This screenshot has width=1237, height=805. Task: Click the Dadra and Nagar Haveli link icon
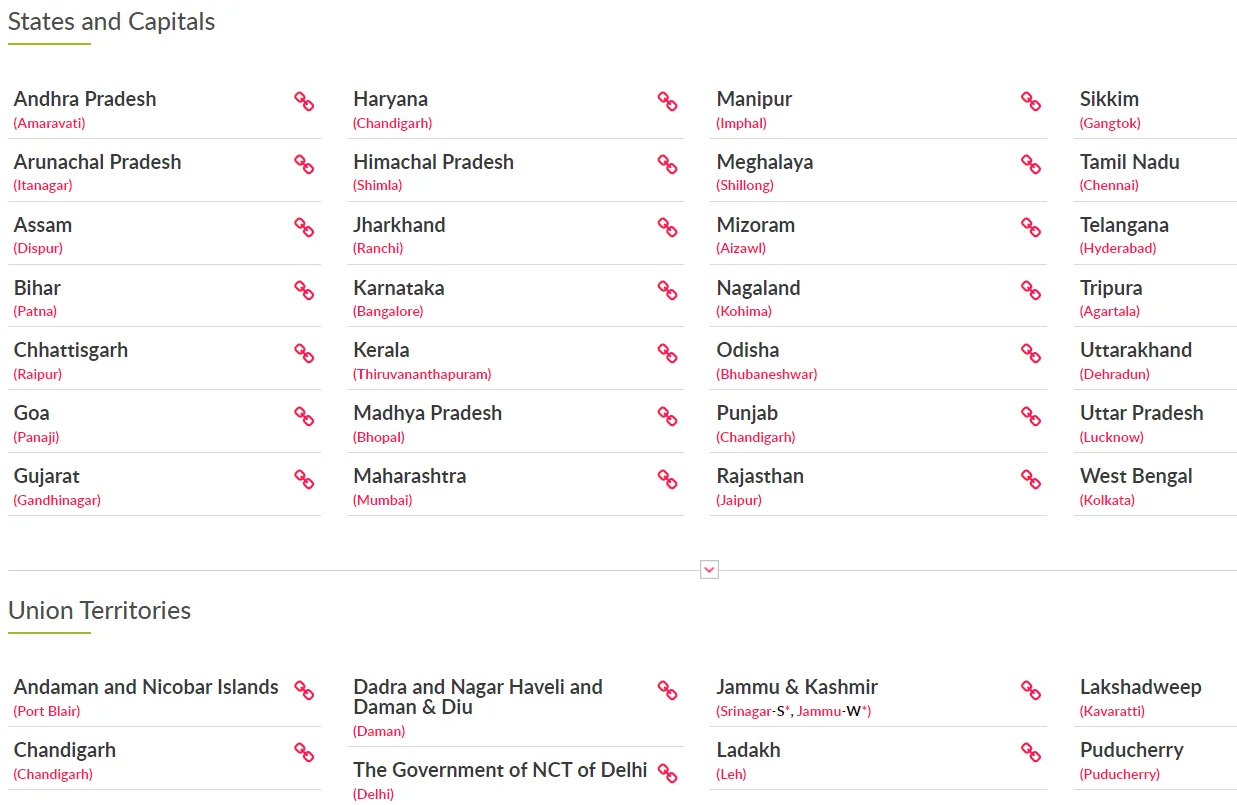click(667, 689)
